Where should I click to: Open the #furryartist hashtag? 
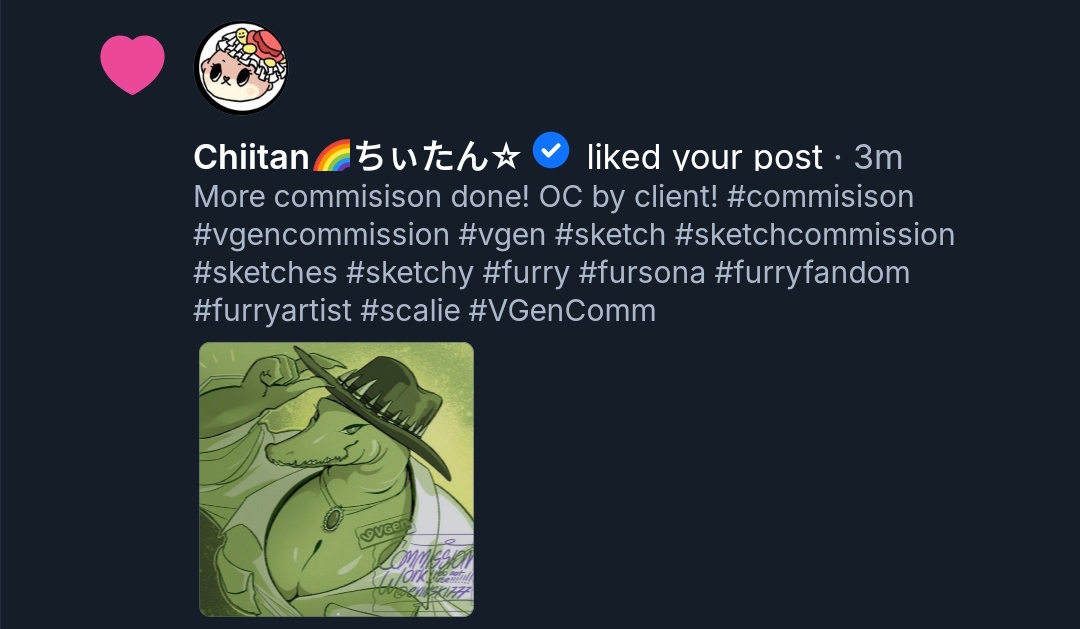[x=272, y=310]
